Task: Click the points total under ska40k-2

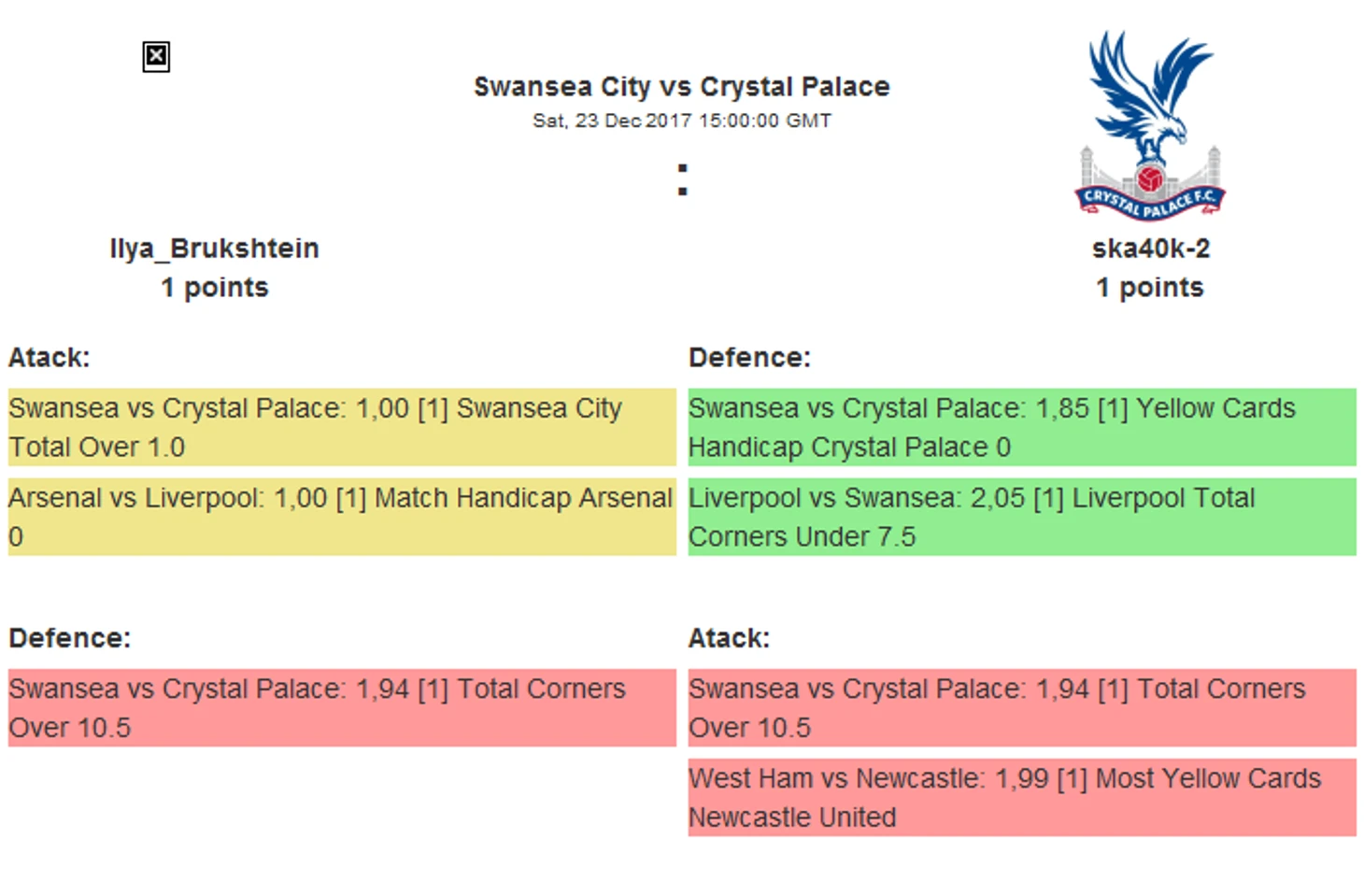Action: coord(1150,288)
